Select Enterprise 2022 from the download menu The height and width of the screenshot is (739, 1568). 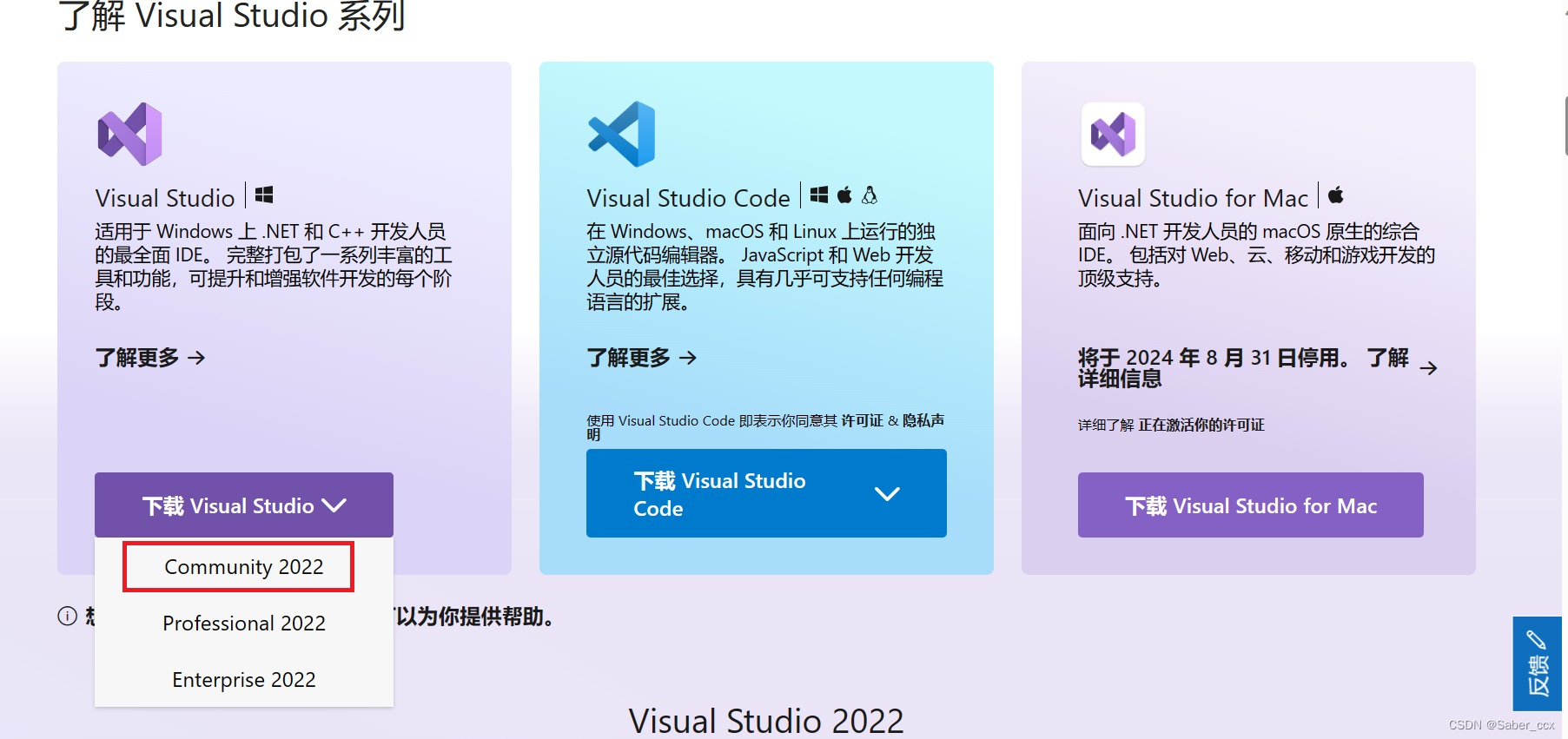244,680
